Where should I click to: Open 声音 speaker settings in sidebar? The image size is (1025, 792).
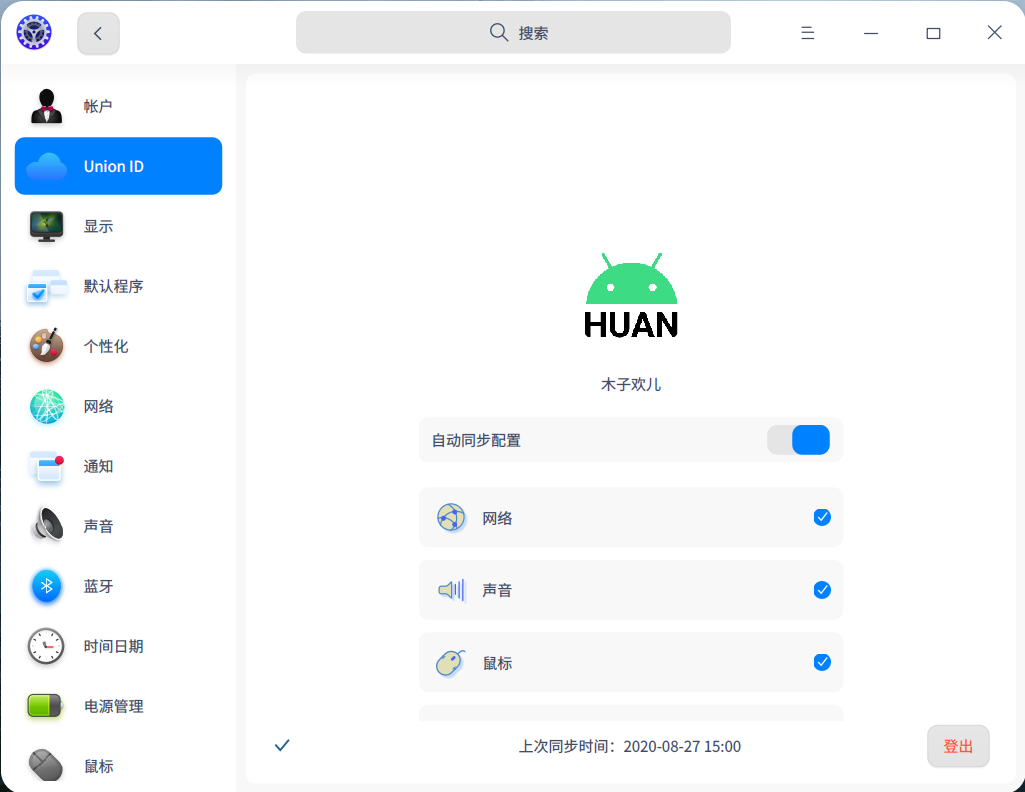tap(118, 526)
